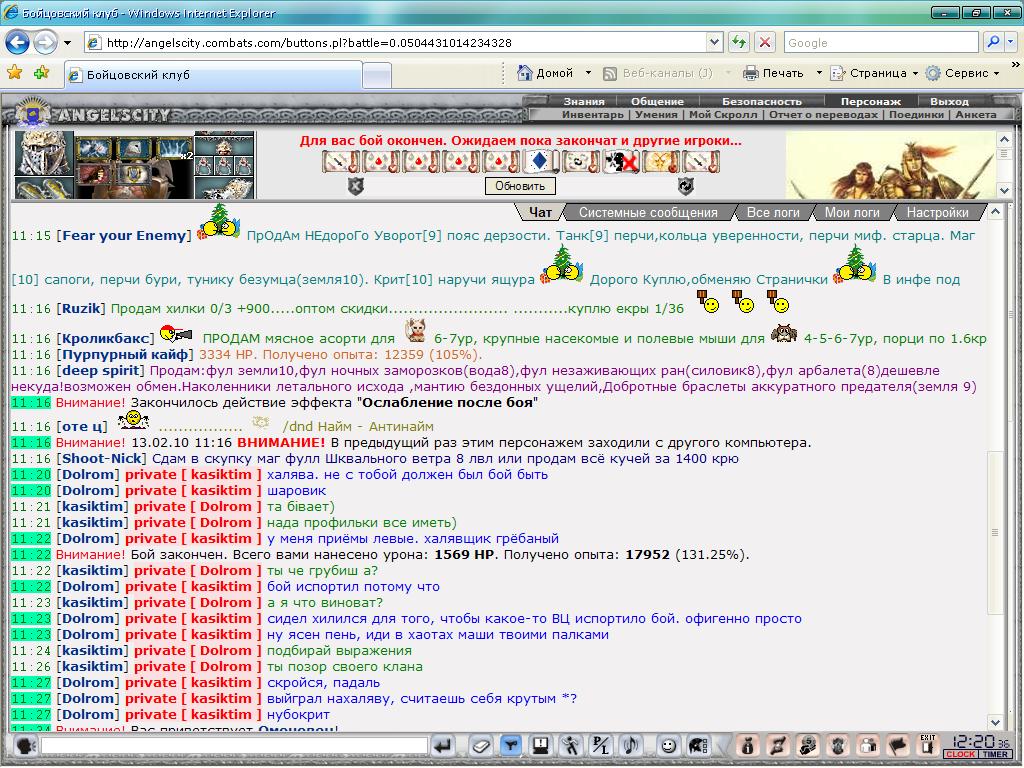Stop loading with the red X button

click(x=765, y=42)
